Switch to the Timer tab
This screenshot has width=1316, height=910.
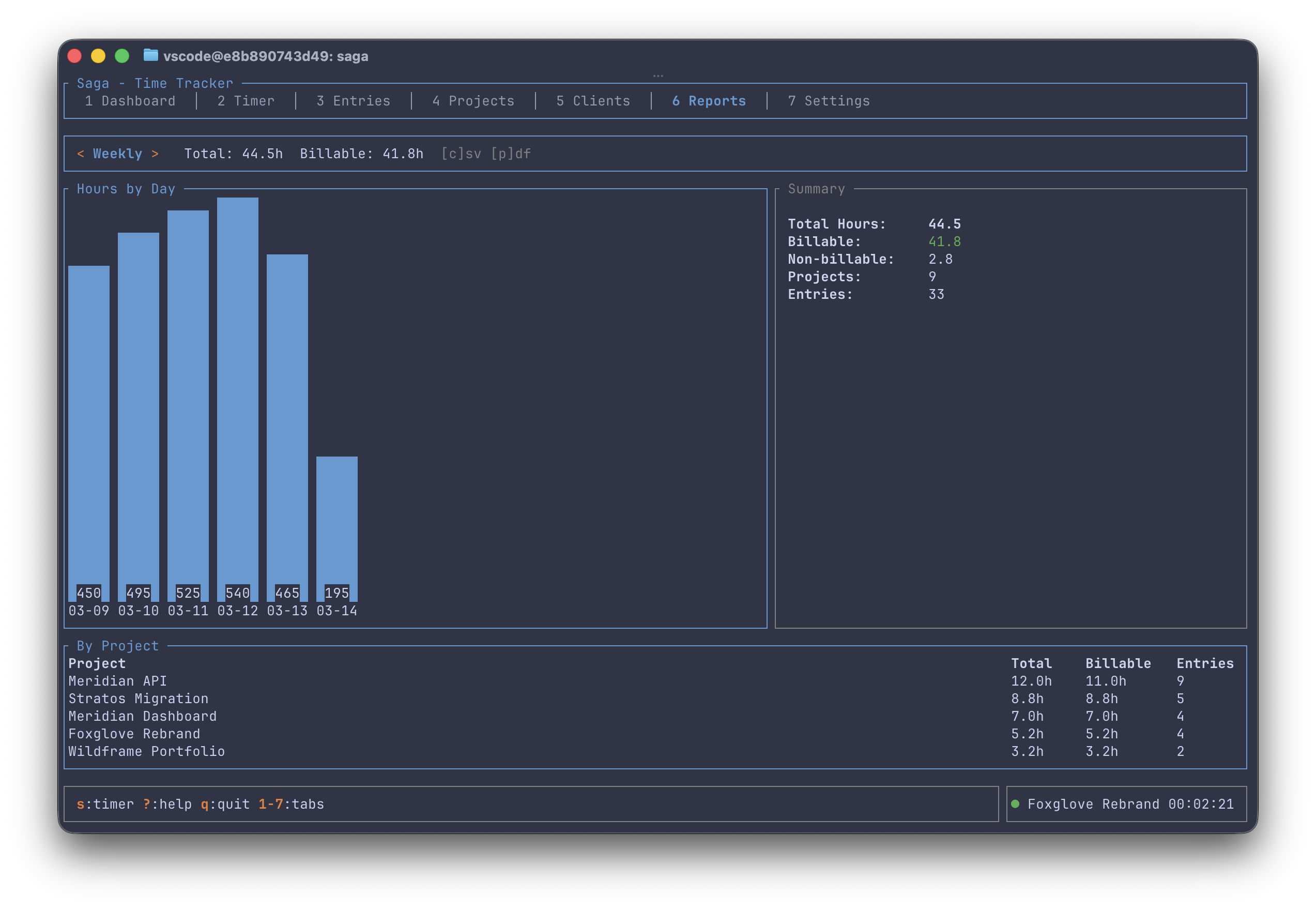pyautogui.click(x=246, y=101)
